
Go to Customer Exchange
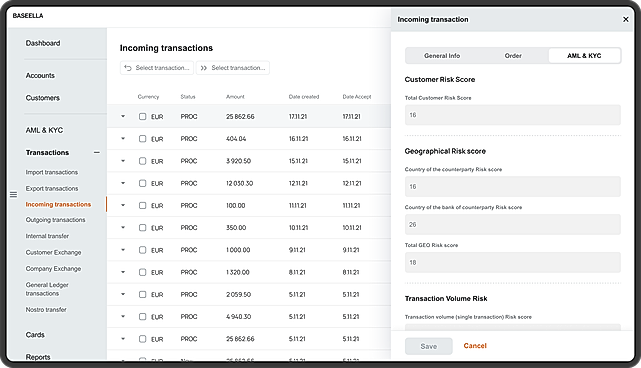[54, 252]
